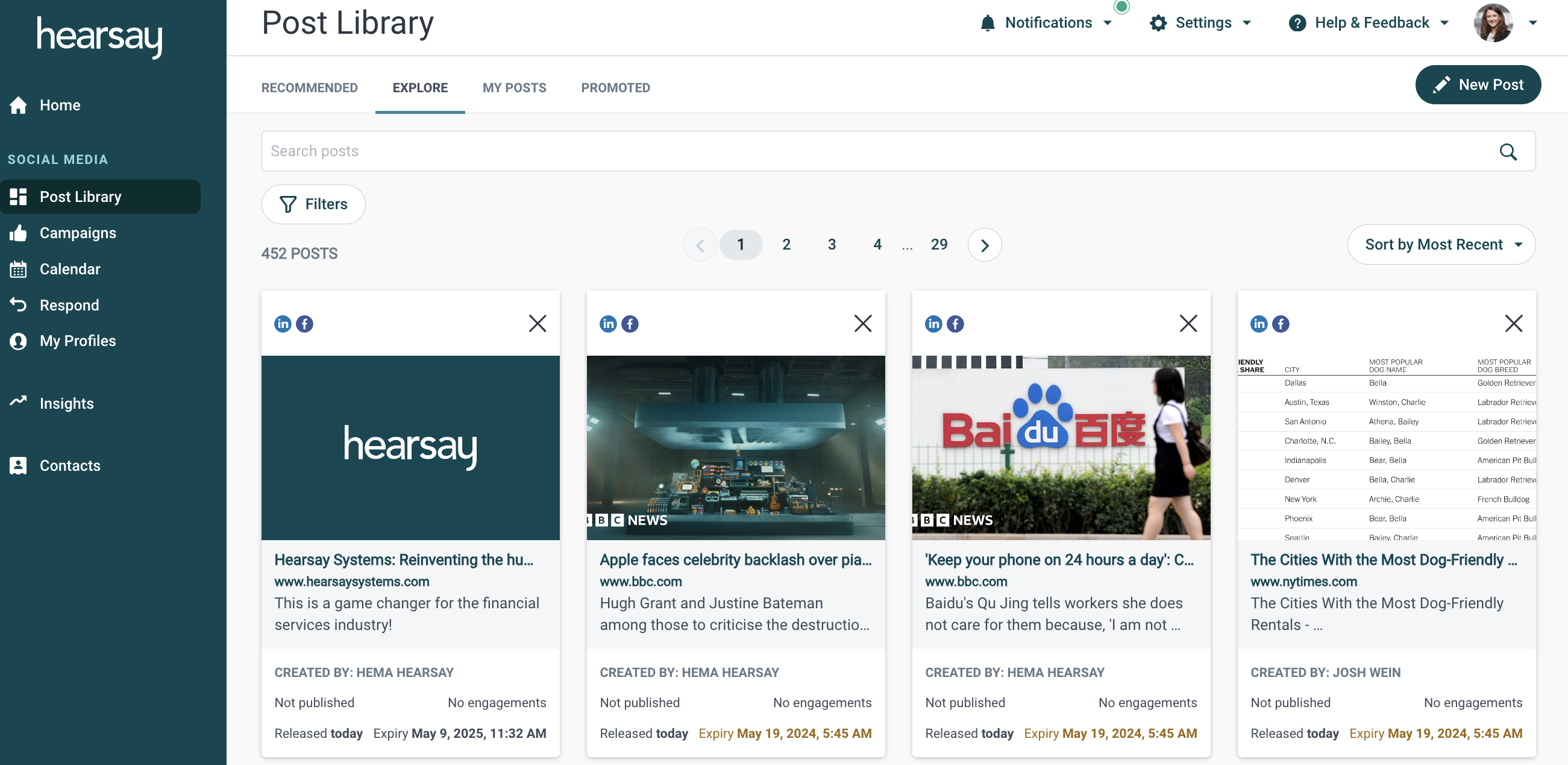Click the previous page arrow
1568x765 pixels.
coord(700,245)
